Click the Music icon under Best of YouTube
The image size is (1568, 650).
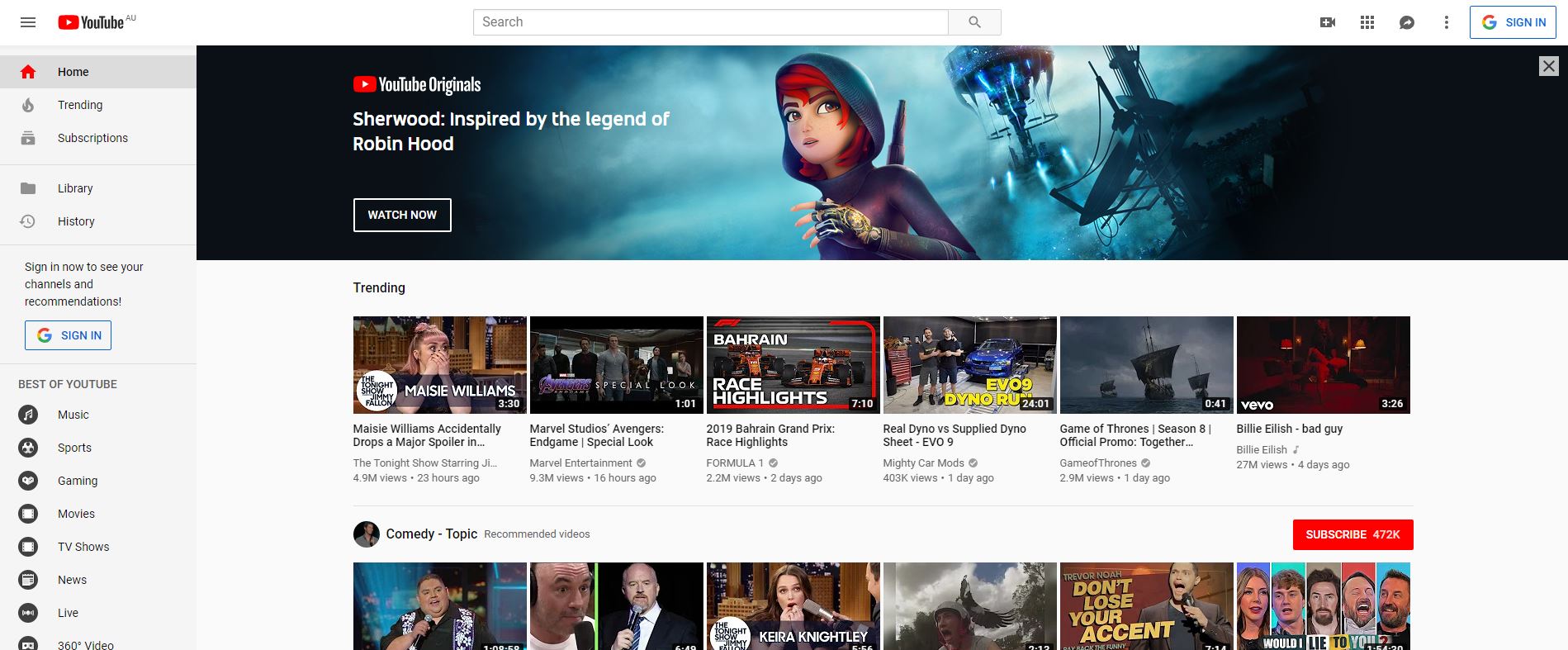(28, 415)
